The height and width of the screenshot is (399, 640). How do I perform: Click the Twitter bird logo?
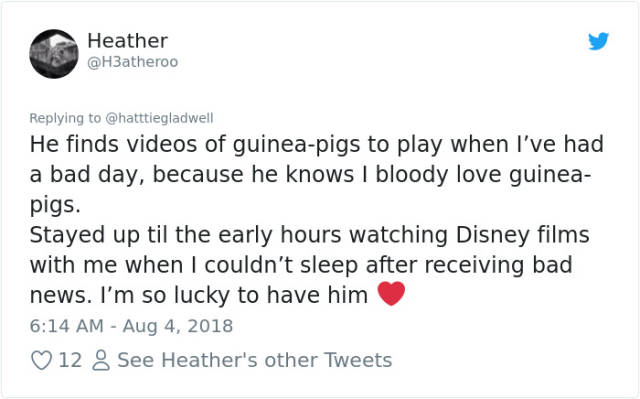coord(598,41)
